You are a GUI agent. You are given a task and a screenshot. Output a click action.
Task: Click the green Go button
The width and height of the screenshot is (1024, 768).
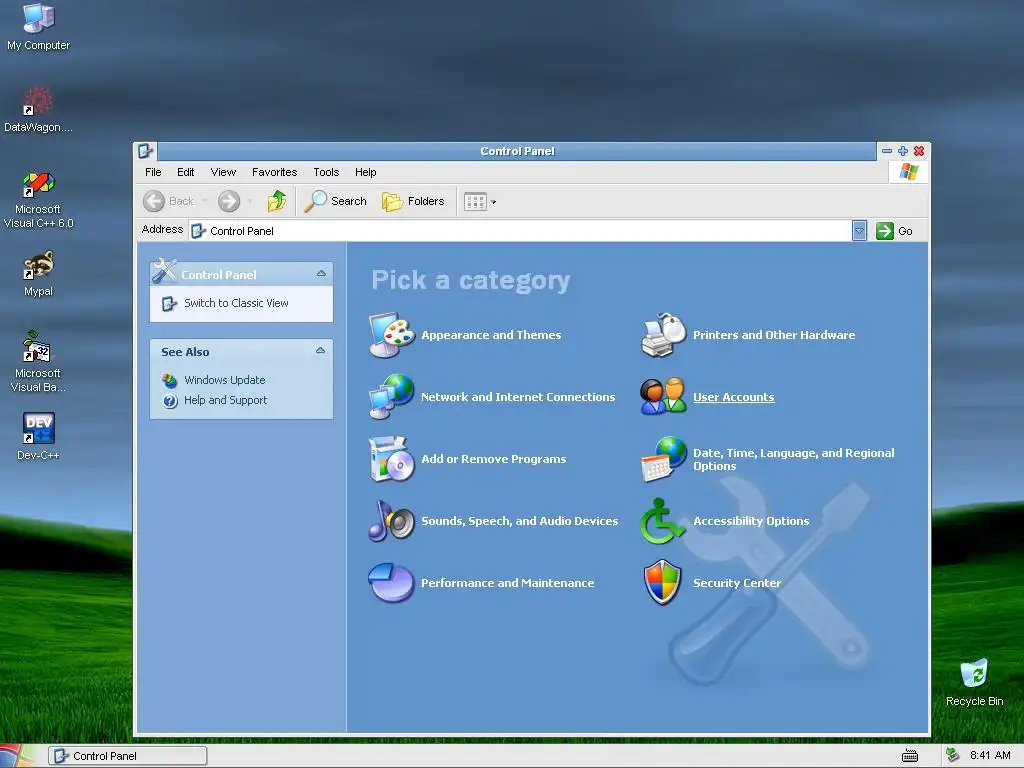[x=894, y=231]
